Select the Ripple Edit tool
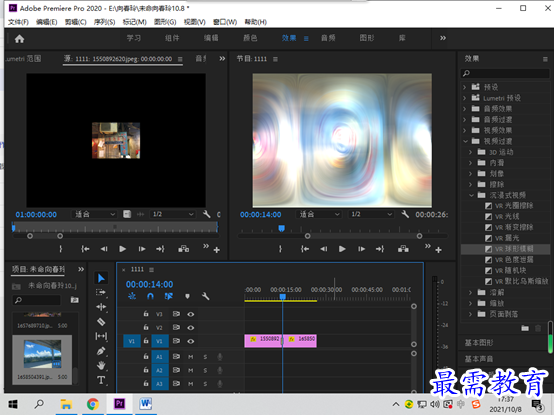554x415 pixels. pos(101,307)
